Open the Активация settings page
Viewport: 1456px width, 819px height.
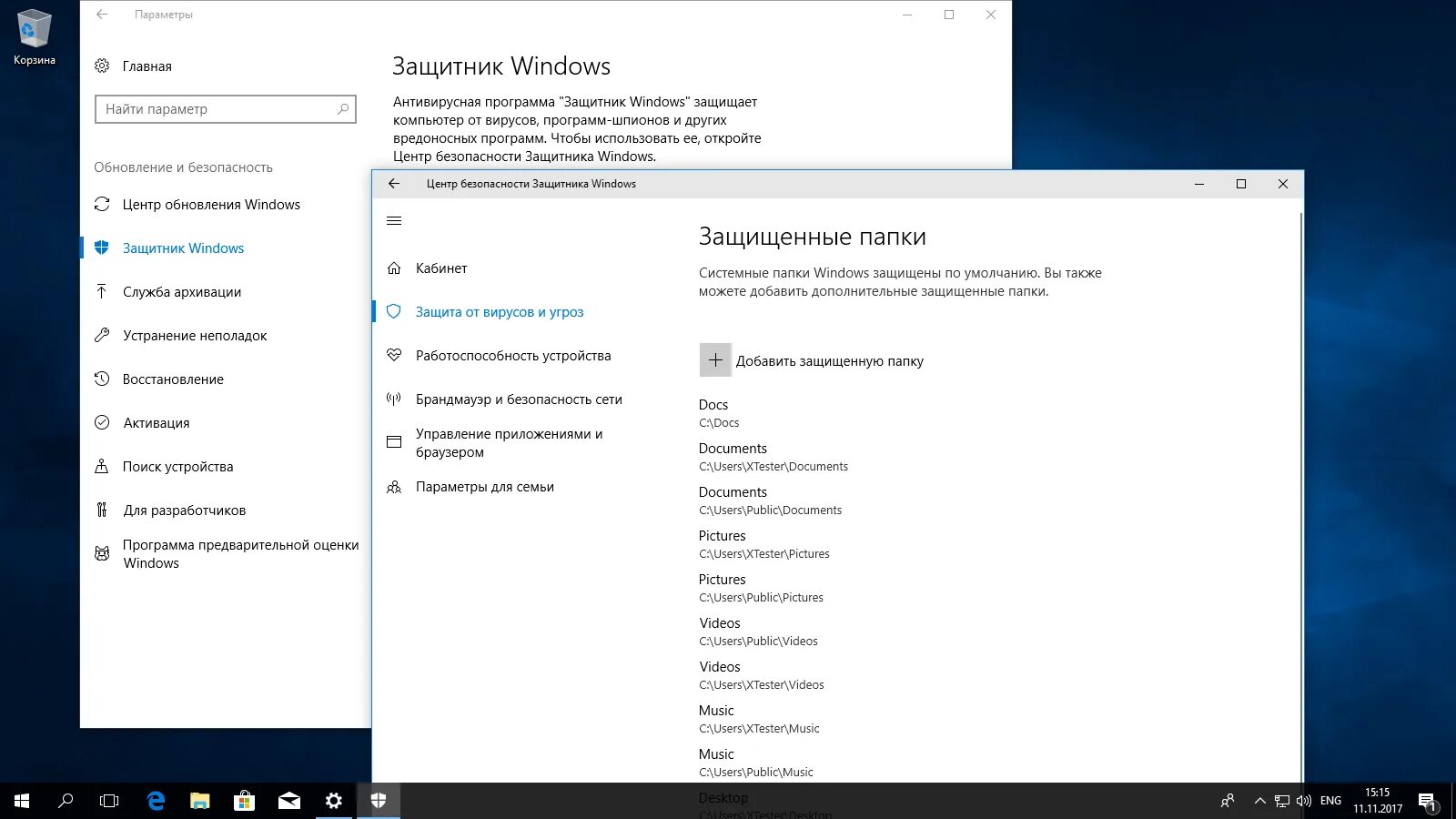point(156,422)
